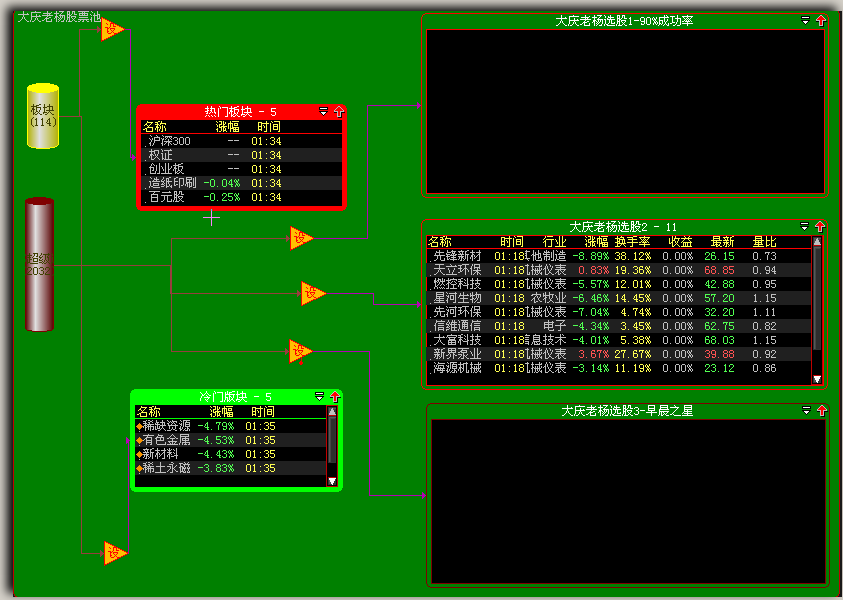The height and width of the screenshot is (600, 843).
Task: Open dropdown menu icon on 热门板块 panel
Action: [323, 111]
